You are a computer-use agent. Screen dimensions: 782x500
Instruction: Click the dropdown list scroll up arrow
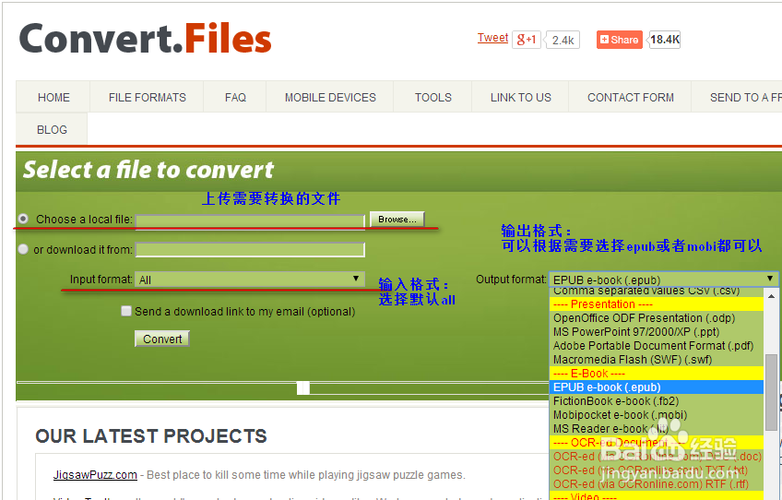click(x=771, y=296)
